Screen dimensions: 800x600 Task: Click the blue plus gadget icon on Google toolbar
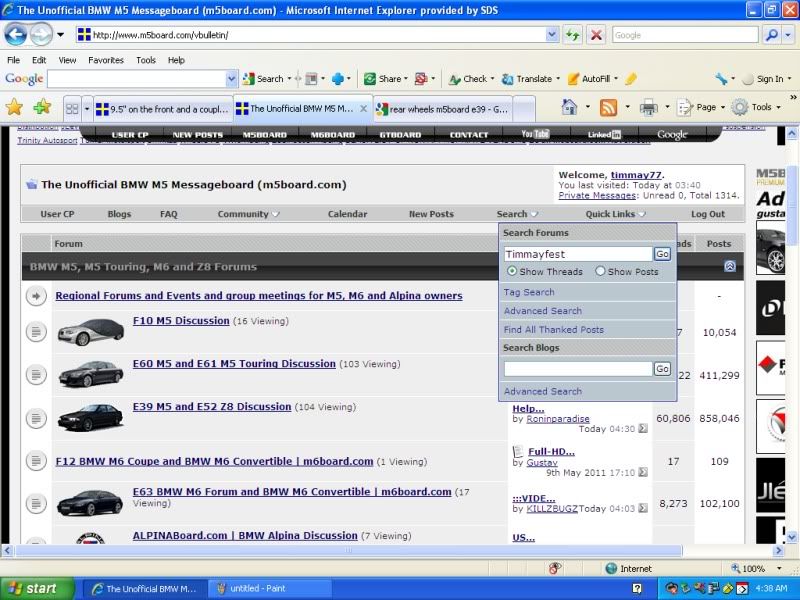click(x=338, y=79)
